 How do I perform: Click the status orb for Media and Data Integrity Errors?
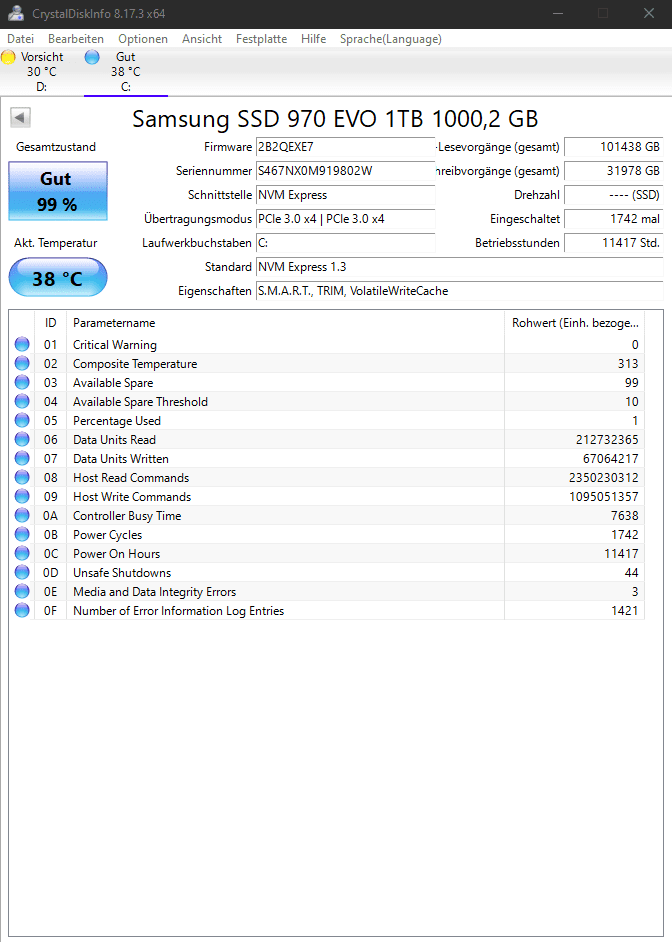click(22, 591)
